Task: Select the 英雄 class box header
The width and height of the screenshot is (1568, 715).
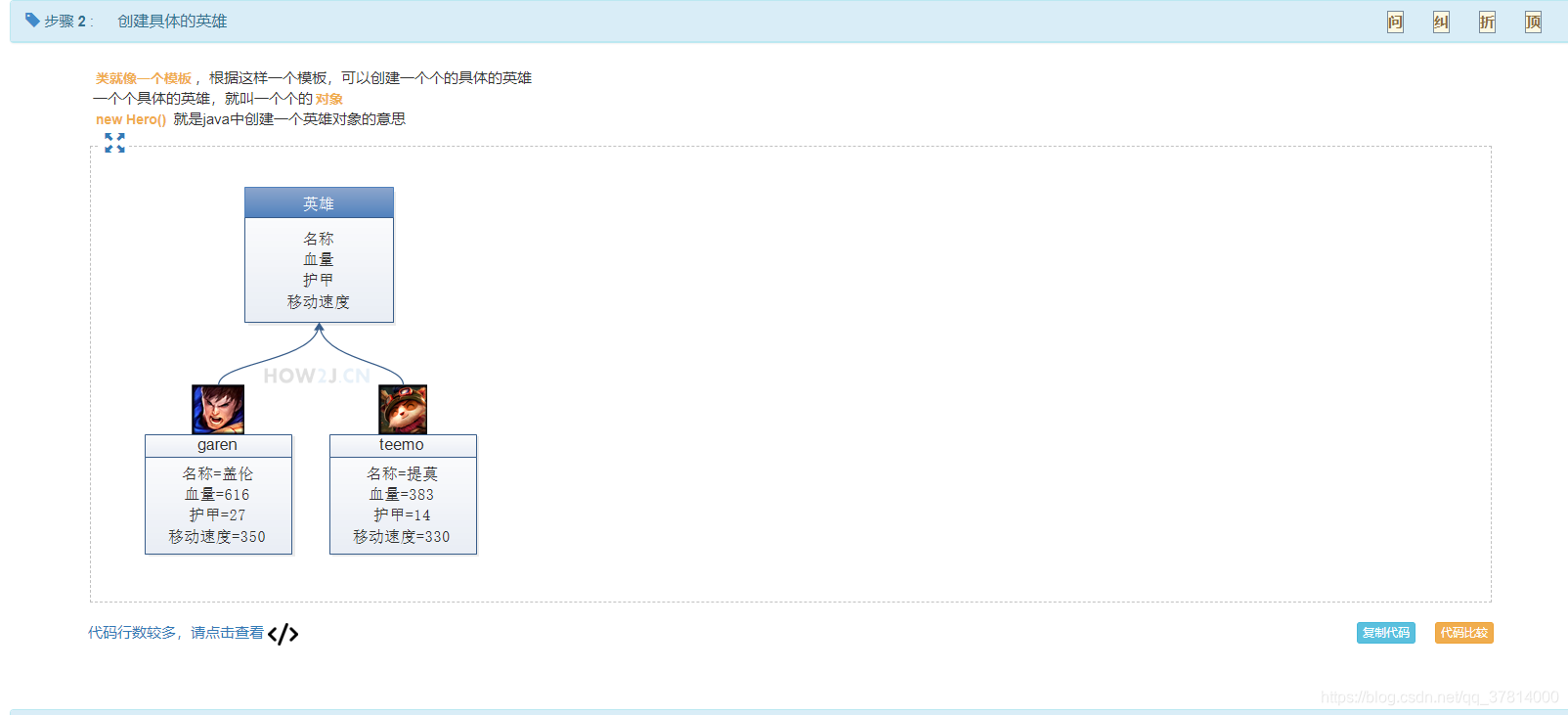Action: [x=319, y=202]
